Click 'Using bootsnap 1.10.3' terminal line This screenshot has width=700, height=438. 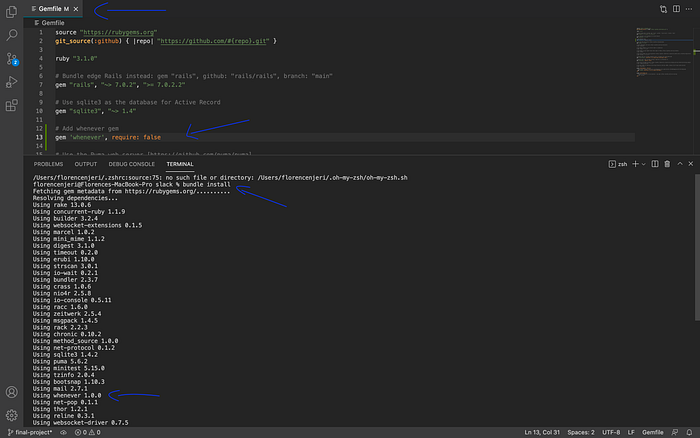(69, 382)
